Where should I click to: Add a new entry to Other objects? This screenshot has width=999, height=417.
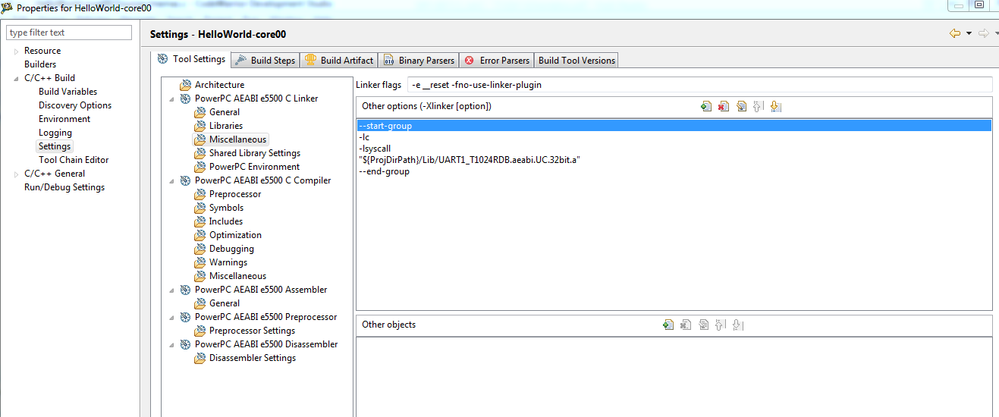[x=668, y=325]
